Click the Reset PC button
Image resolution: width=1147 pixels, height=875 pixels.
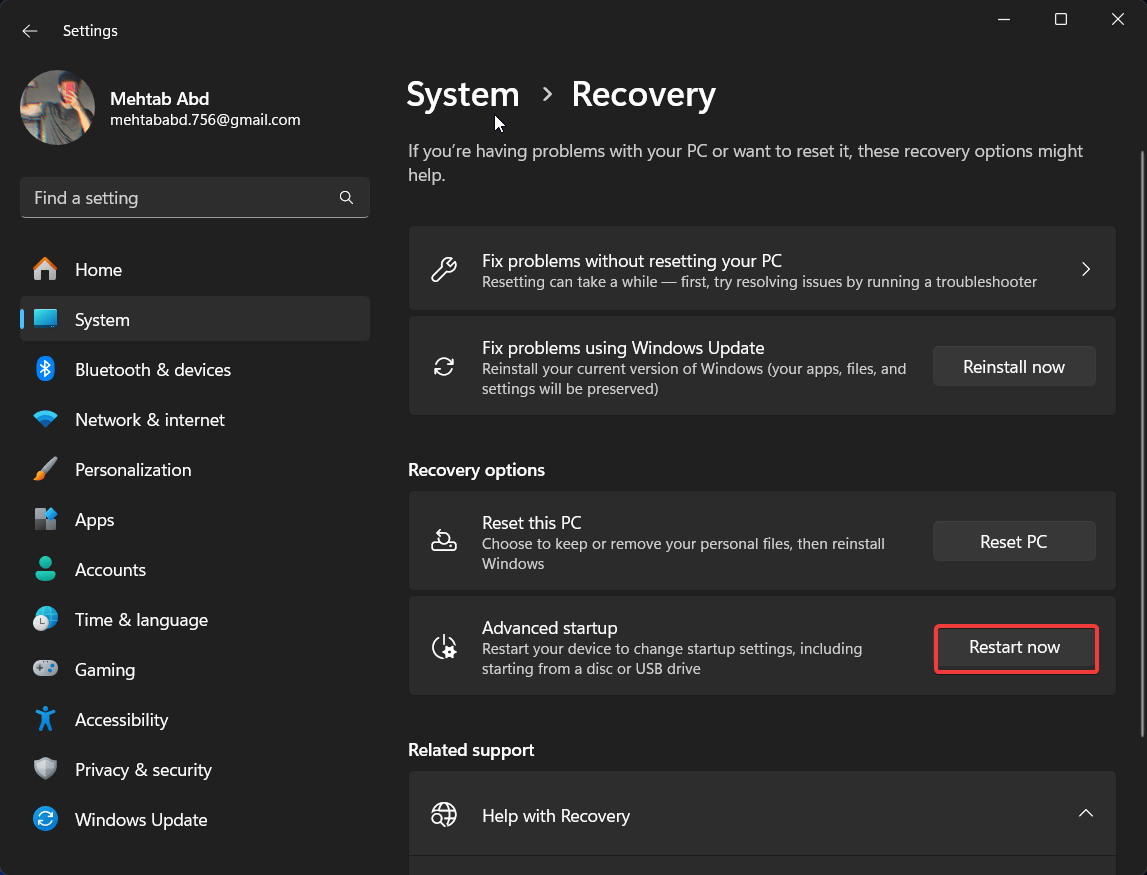pyautogui.click(x=1014, y=541)
